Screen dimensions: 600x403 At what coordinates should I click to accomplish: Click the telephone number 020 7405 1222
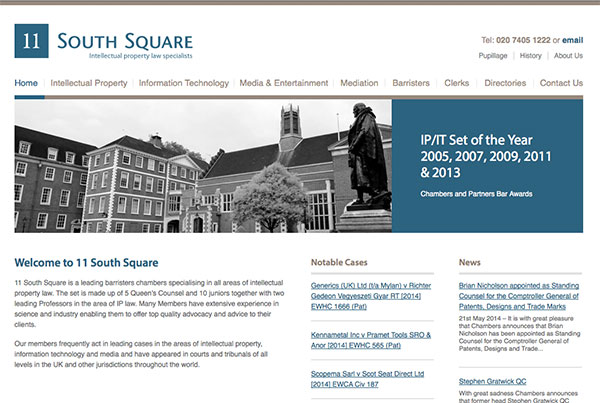pyautogui.click(x=523, y=40)
